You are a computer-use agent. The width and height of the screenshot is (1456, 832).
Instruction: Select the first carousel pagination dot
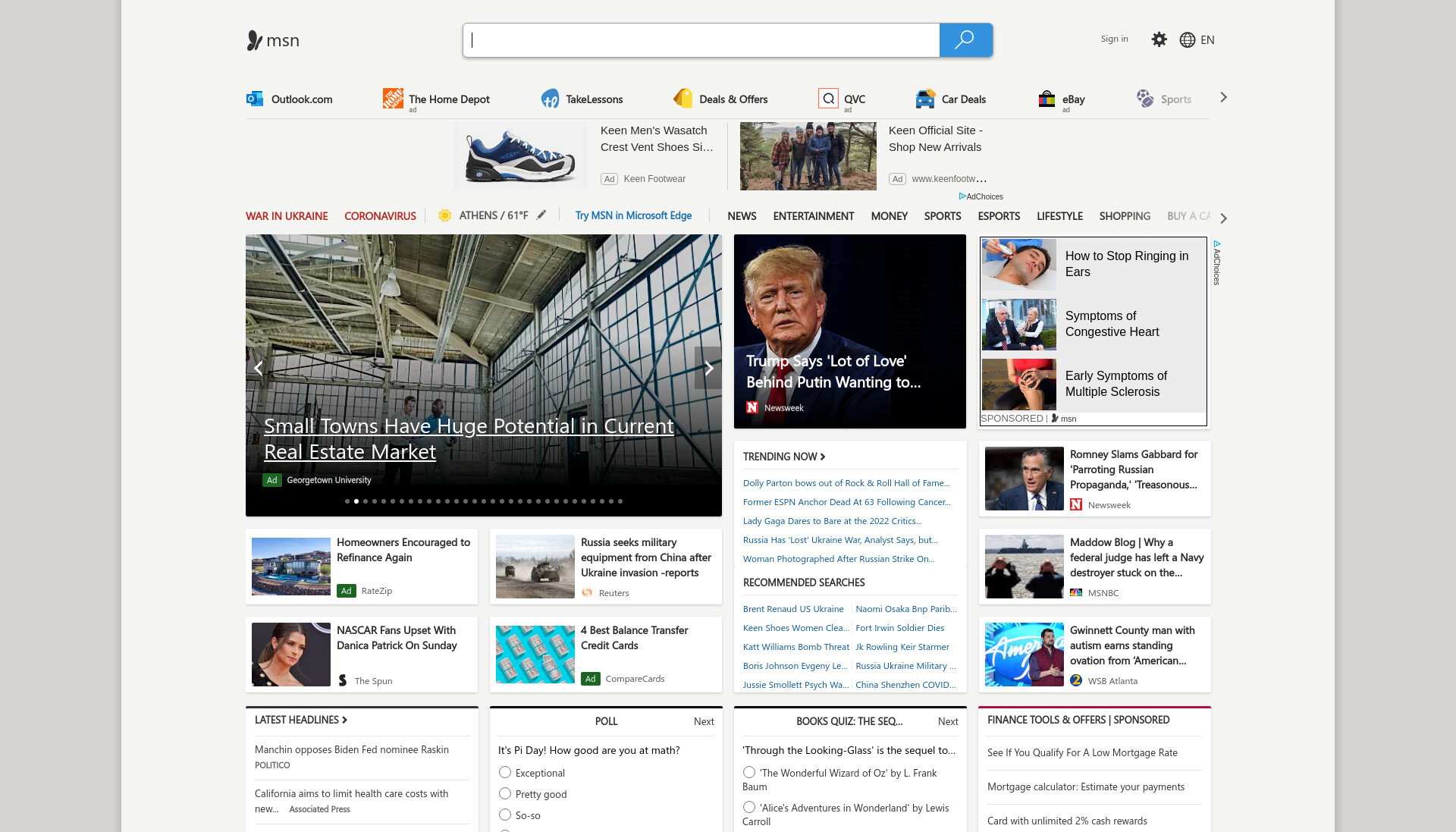(347, 501)
